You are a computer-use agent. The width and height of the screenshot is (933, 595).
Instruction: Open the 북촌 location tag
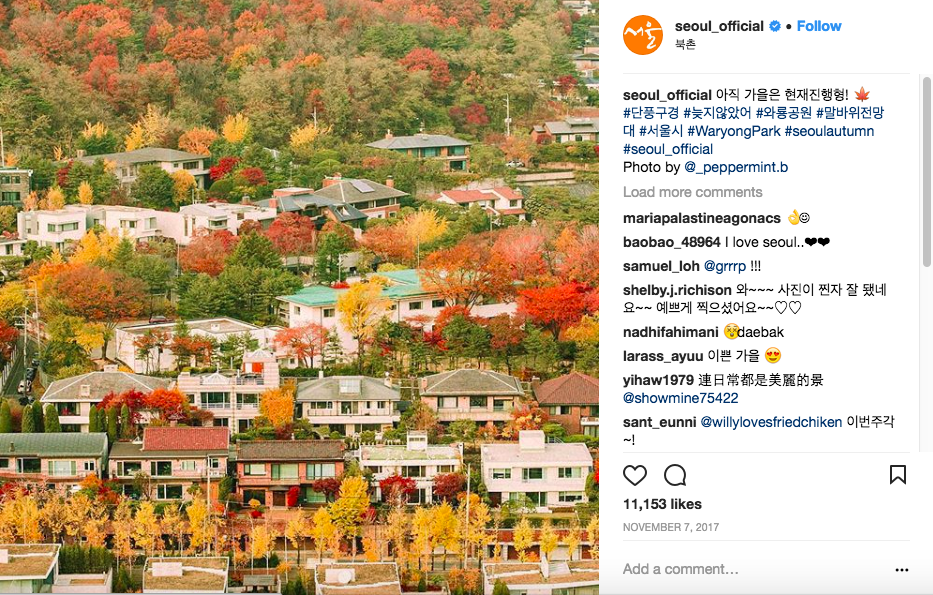pos(685,44)
